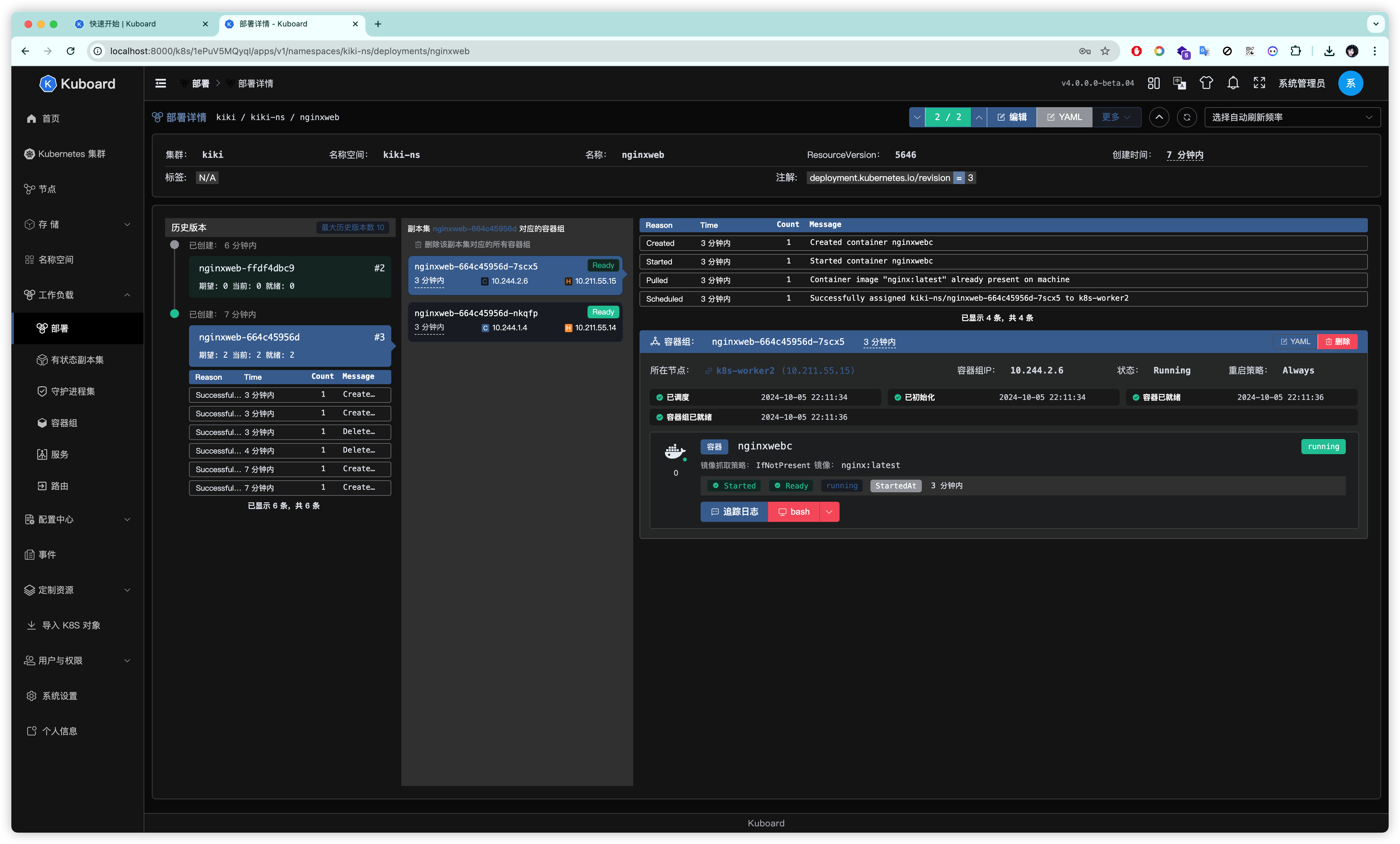Viewport: 1400px width, 844px height.
Task: Click the language translate icon in header
Action: (1179, 83)
